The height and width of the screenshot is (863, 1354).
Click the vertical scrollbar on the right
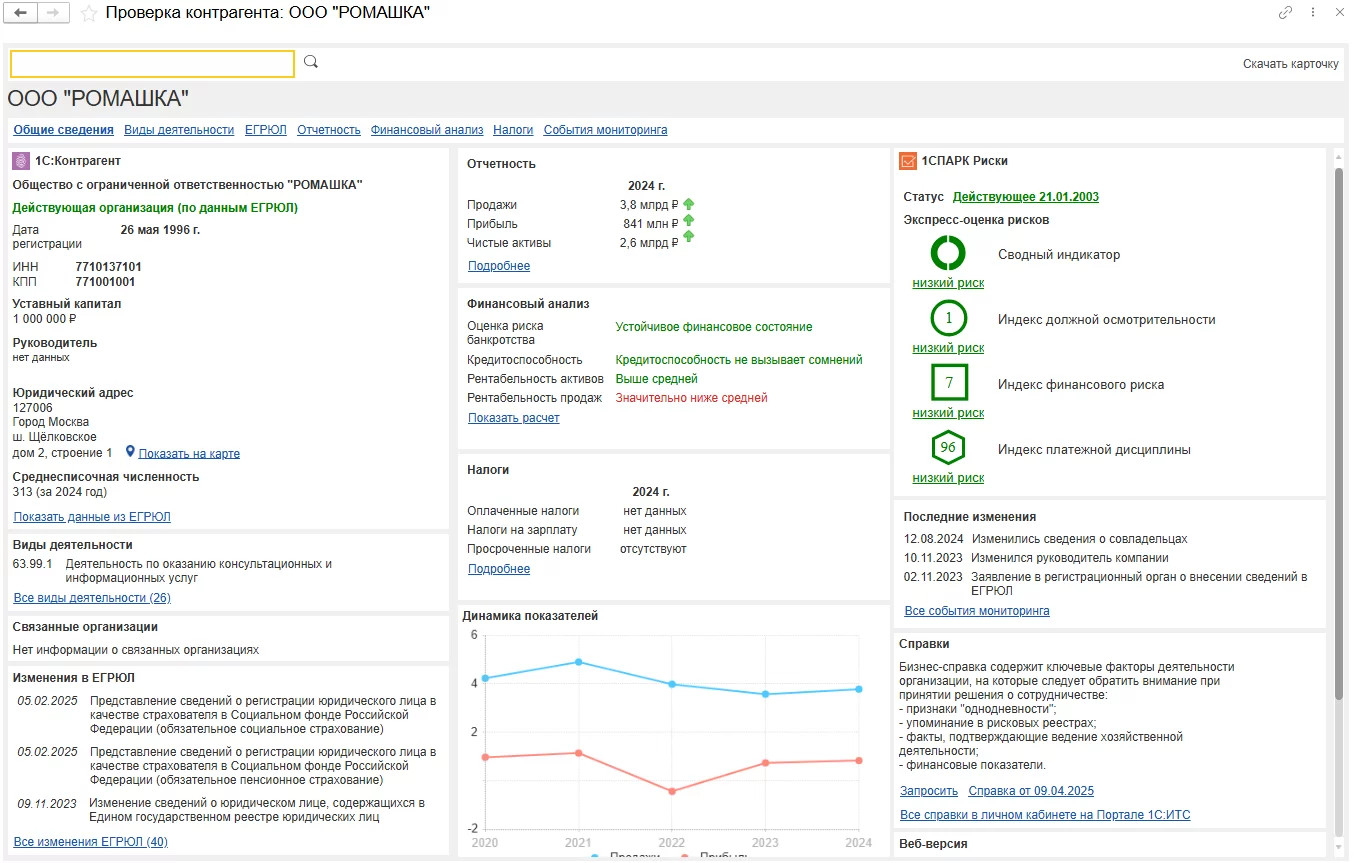tap(1339, 400)
